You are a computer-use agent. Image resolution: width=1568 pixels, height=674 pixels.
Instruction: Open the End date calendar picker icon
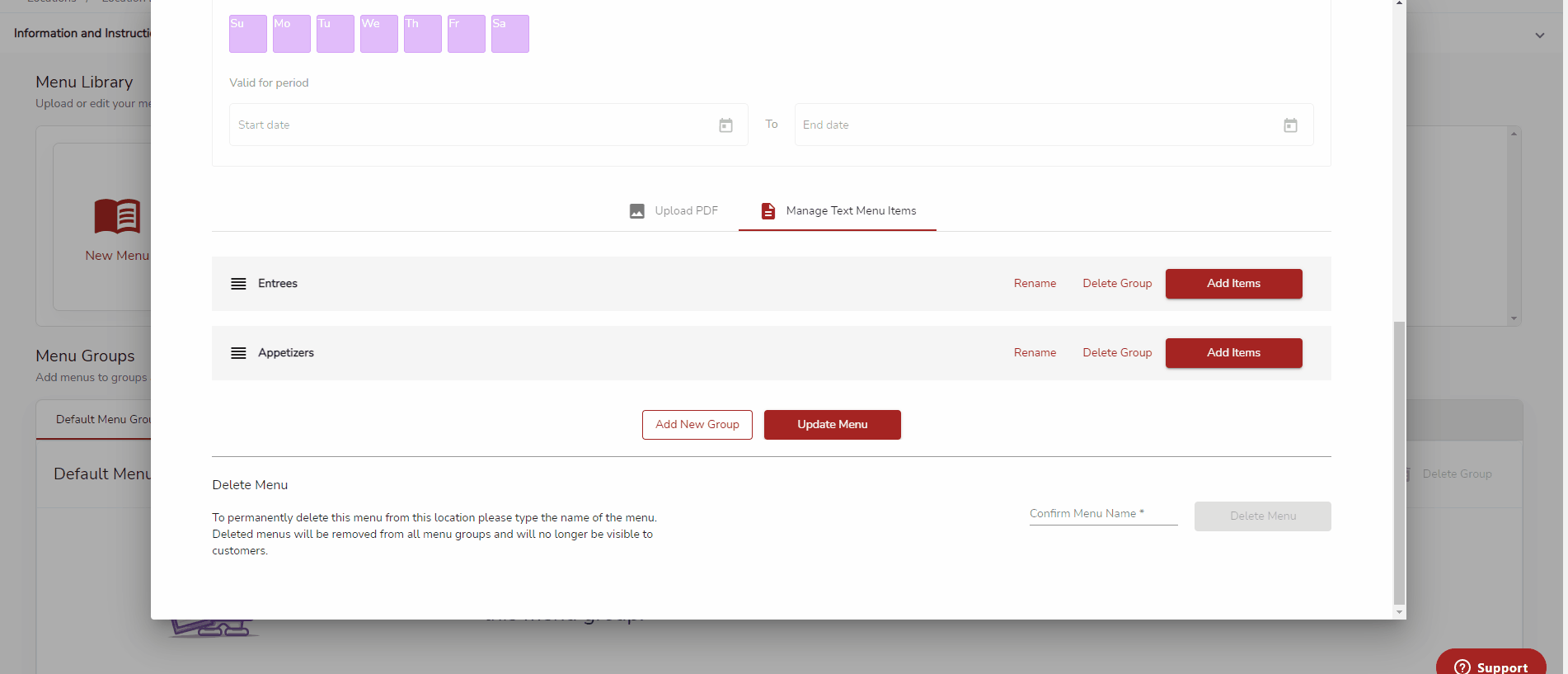coord(1290,125)
